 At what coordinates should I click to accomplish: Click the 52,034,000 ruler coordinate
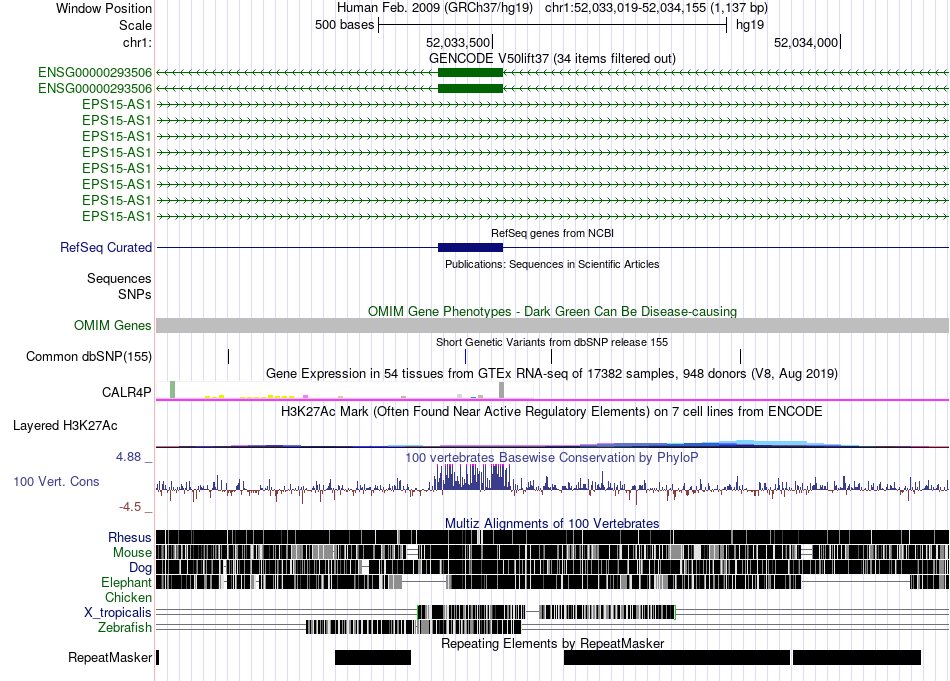point(806,42)
